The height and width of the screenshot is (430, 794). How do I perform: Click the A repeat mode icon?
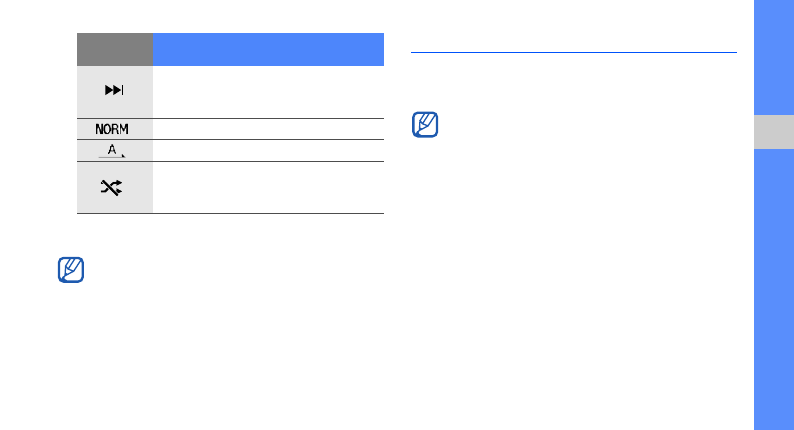[x=115, y=151]
